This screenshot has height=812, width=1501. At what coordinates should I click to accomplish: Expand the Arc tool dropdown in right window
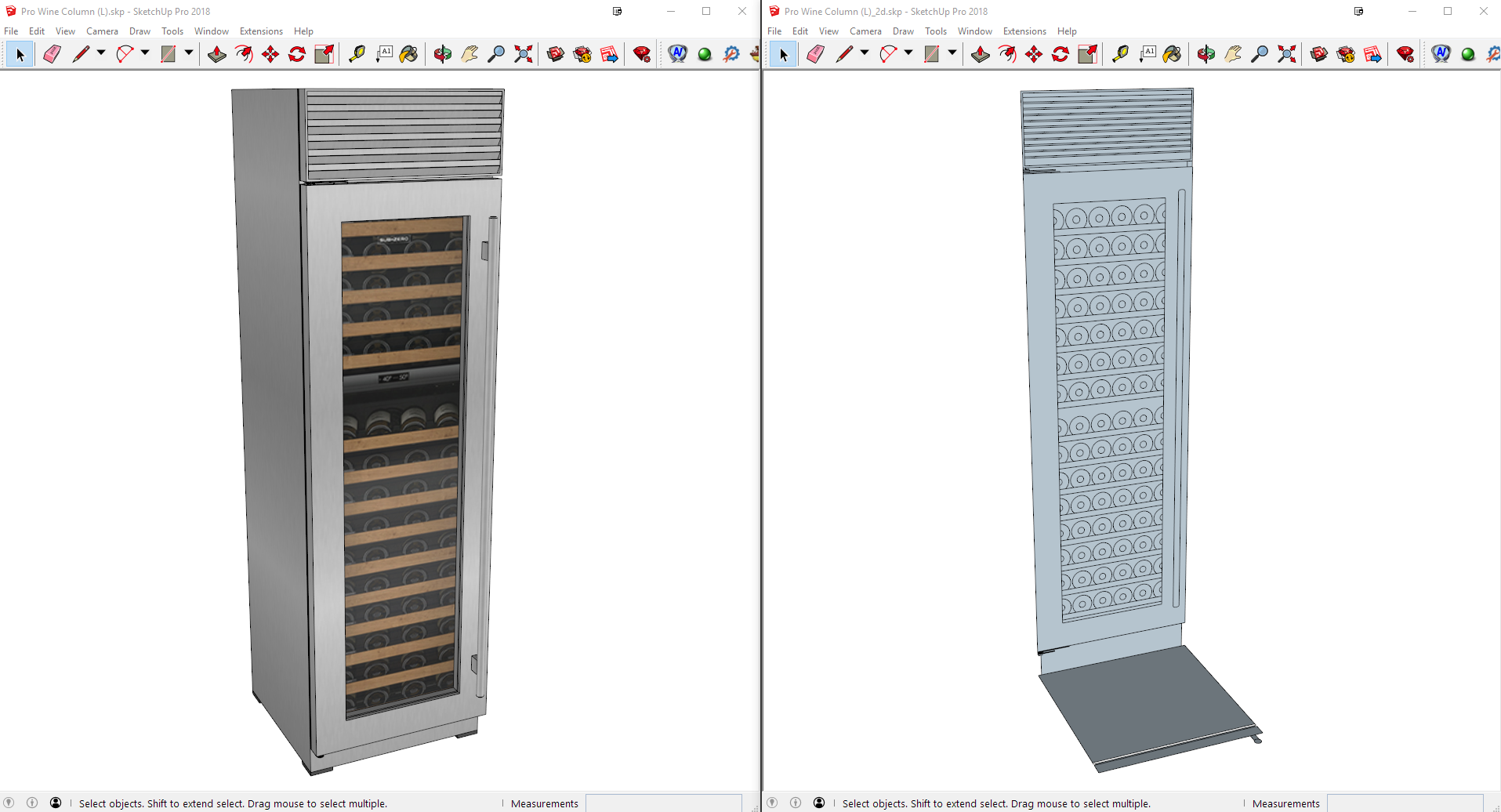point(908,53)
